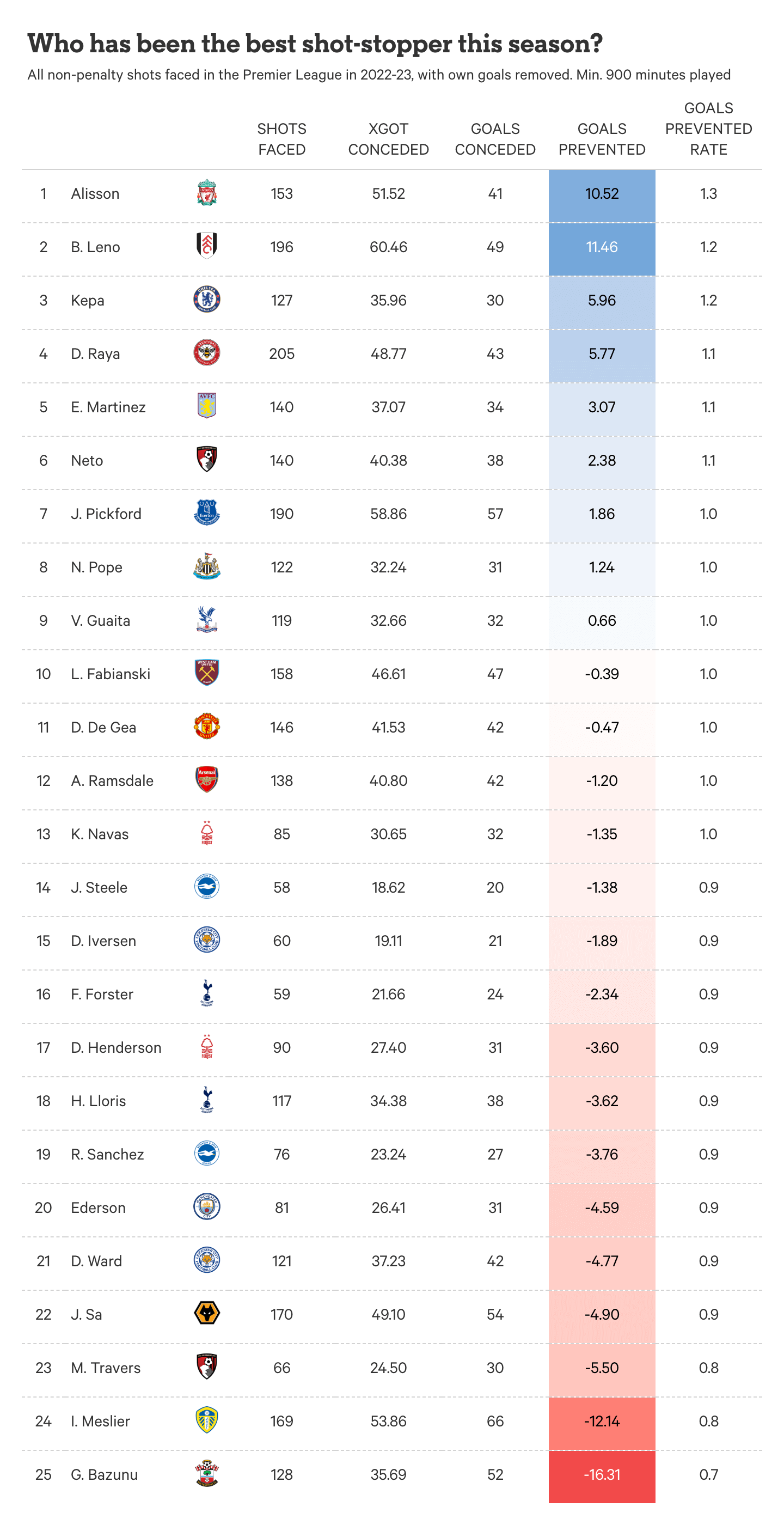Click the Brentford crest beside D. Raya
The width and height of the screenshot is (784, 1525).
pos(206,353)
